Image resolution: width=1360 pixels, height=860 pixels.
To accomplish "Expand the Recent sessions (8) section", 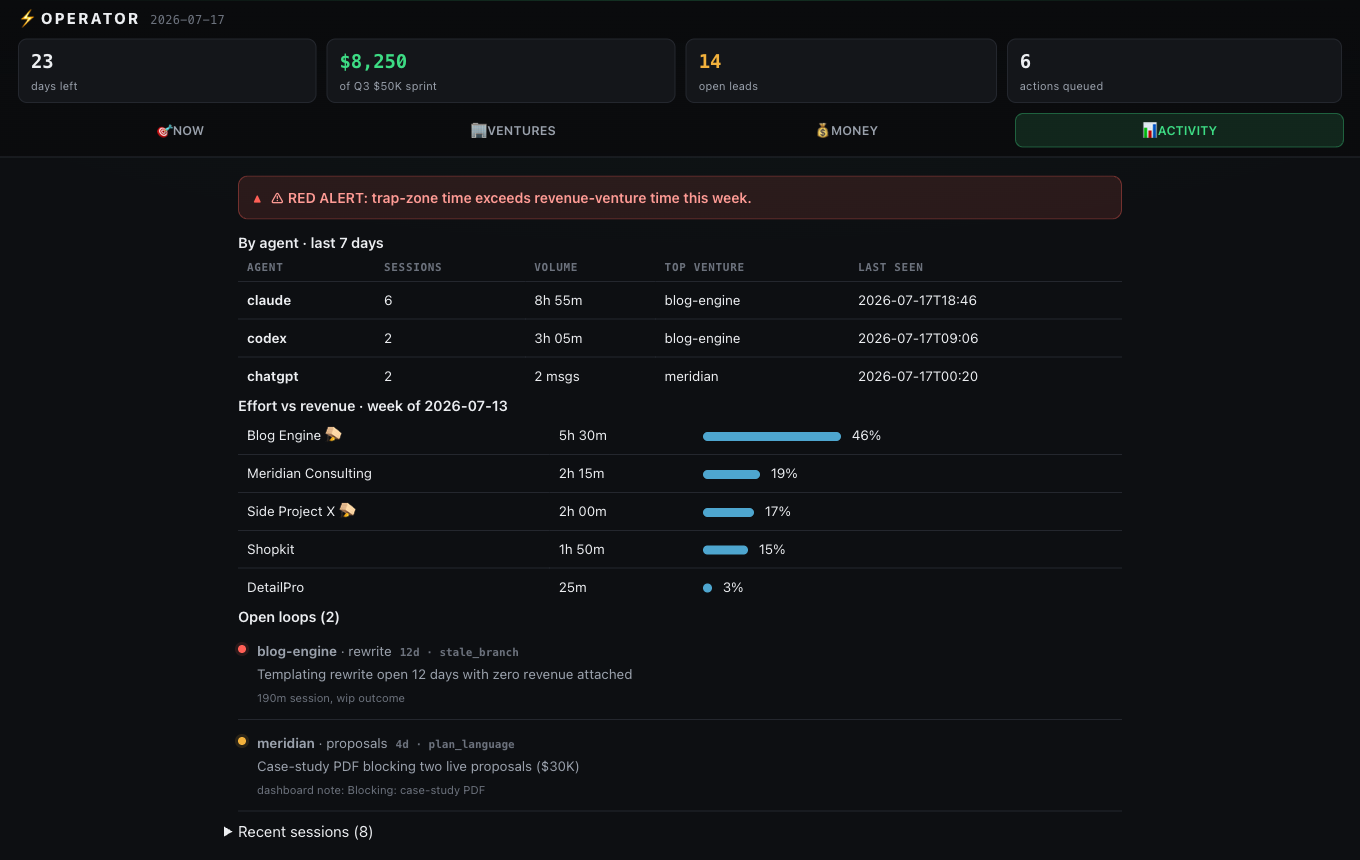I will (299, 832).
